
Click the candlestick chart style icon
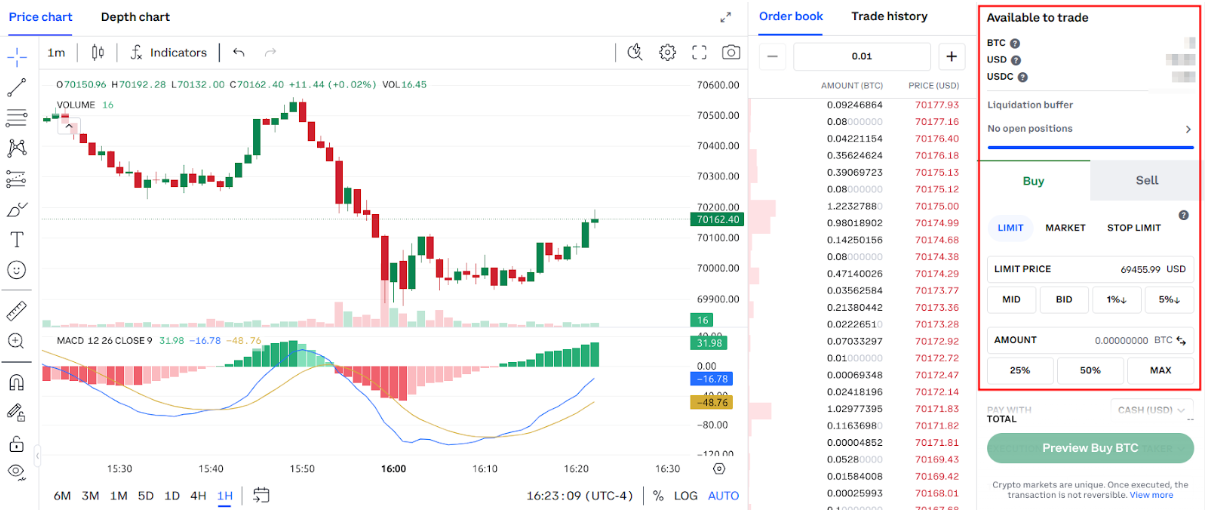tap(97, 53)
